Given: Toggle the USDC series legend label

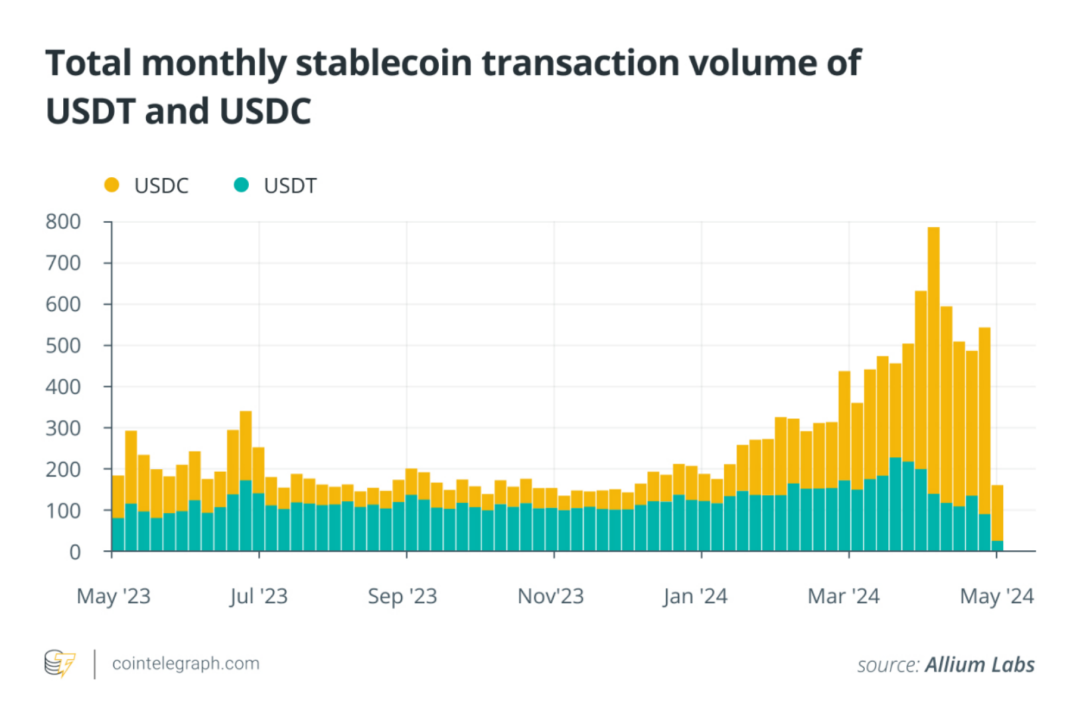Looking at the screenshot, I should point(160,185).
